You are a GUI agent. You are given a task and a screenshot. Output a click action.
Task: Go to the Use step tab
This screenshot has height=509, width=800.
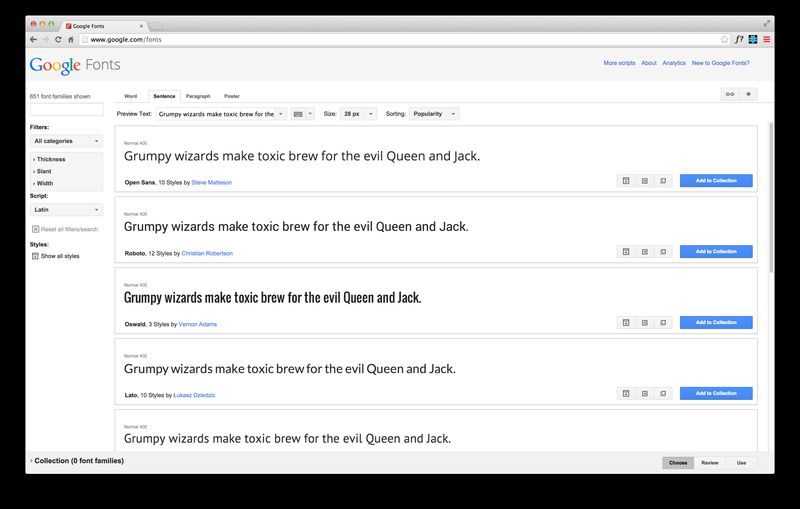(x=741, y=463)
